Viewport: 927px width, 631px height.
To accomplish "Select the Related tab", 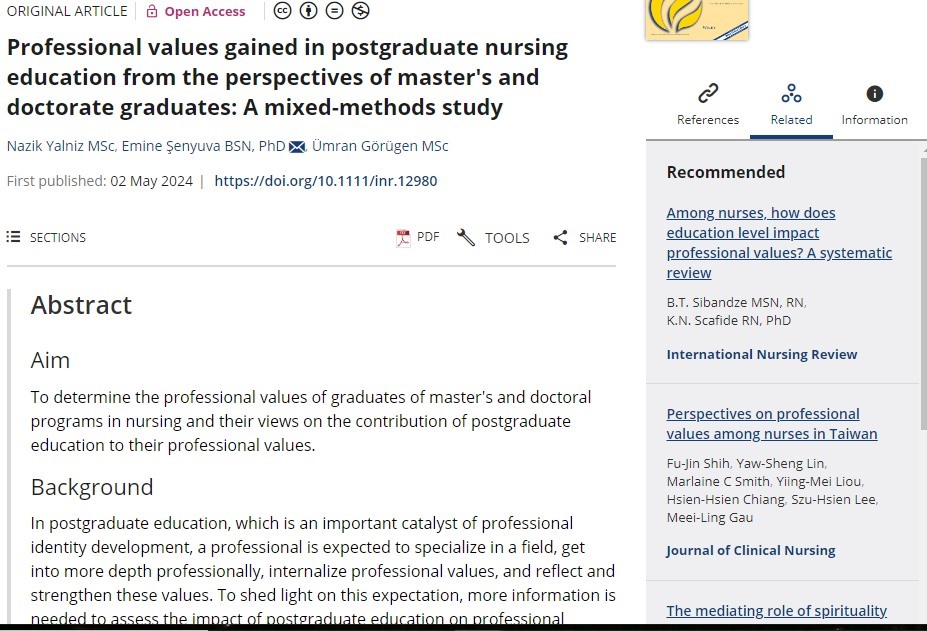I will (x=791, y=104).
